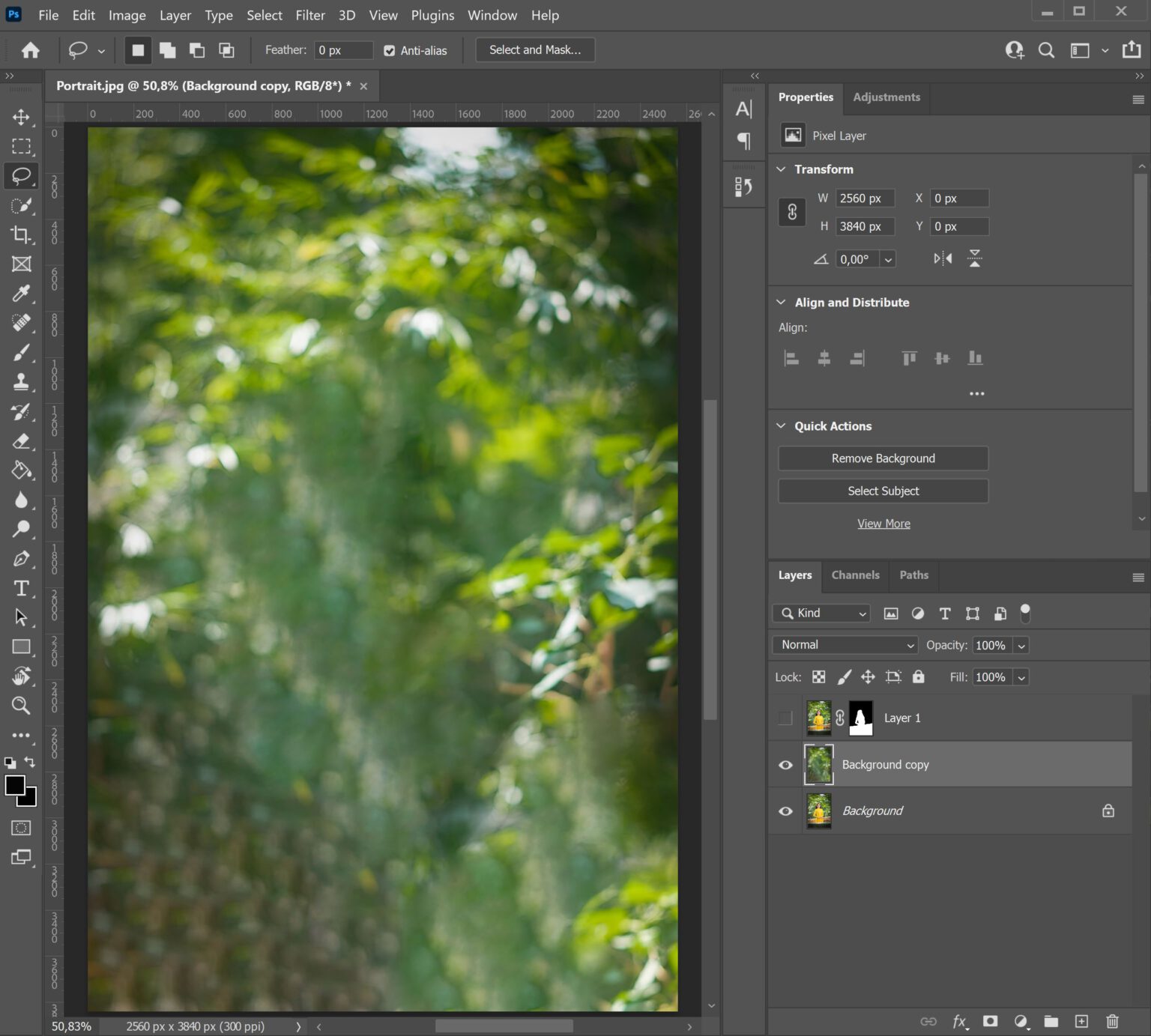Create a new layer
Screen dimensions: 1151x1036
pos(1081,1021)
